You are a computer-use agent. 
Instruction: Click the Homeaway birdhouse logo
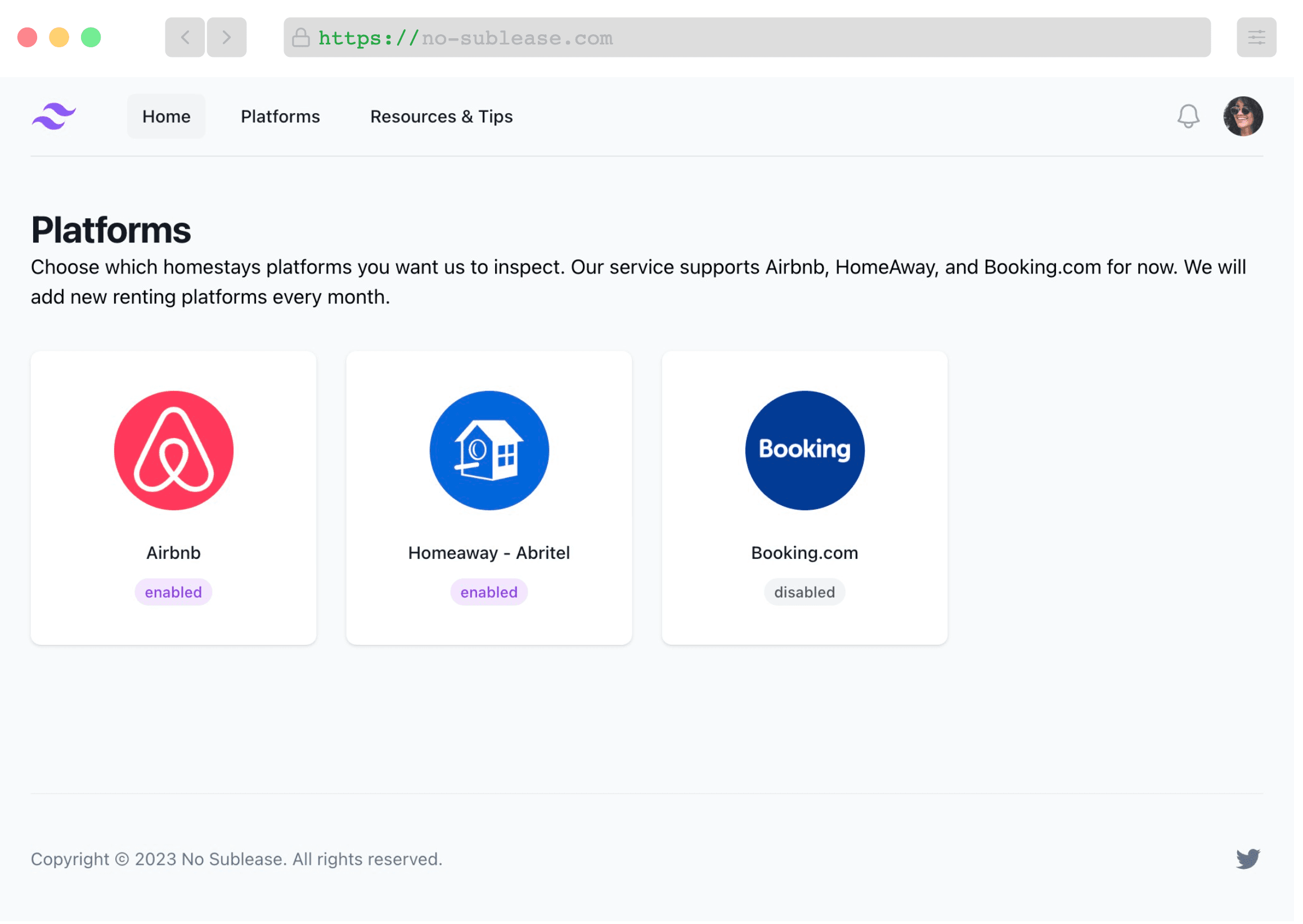[x=489, y=450]
